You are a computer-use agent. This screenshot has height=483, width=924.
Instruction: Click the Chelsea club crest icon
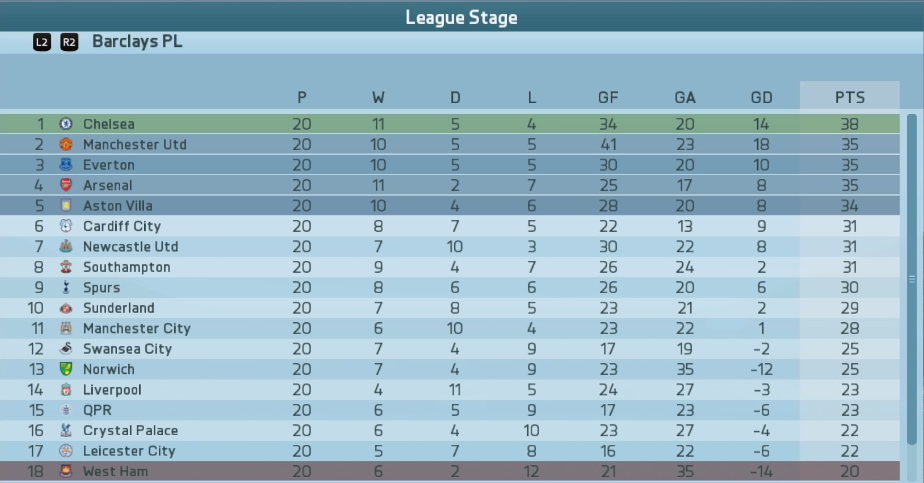pyautogui.click(x=65, y=124)
